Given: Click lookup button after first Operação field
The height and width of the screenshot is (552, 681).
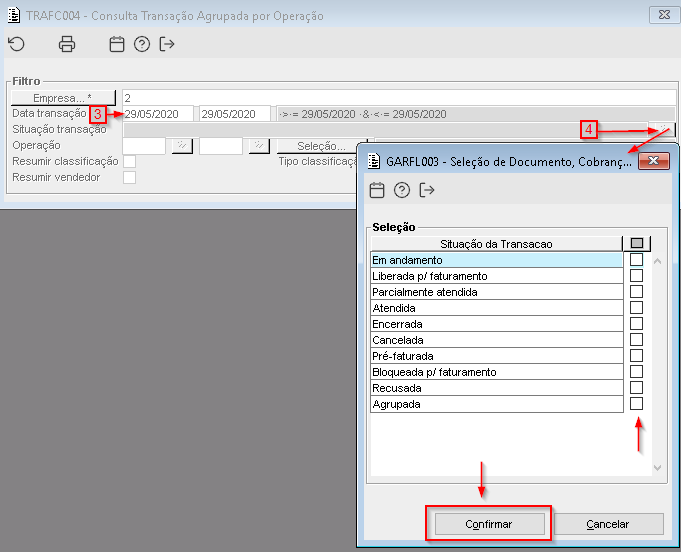Looking at the screenshot, I should point(182,146).
